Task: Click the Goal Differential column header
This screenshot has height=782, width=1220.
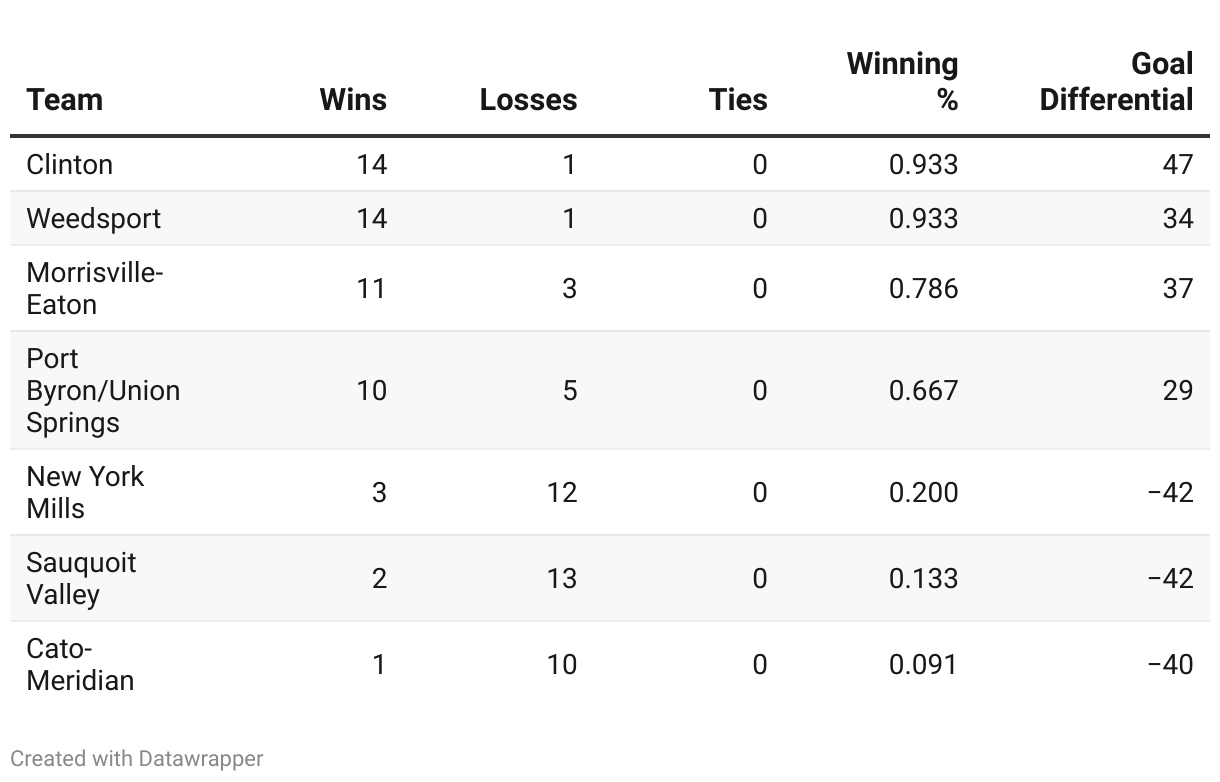Action: click(x=1116, y=82)
